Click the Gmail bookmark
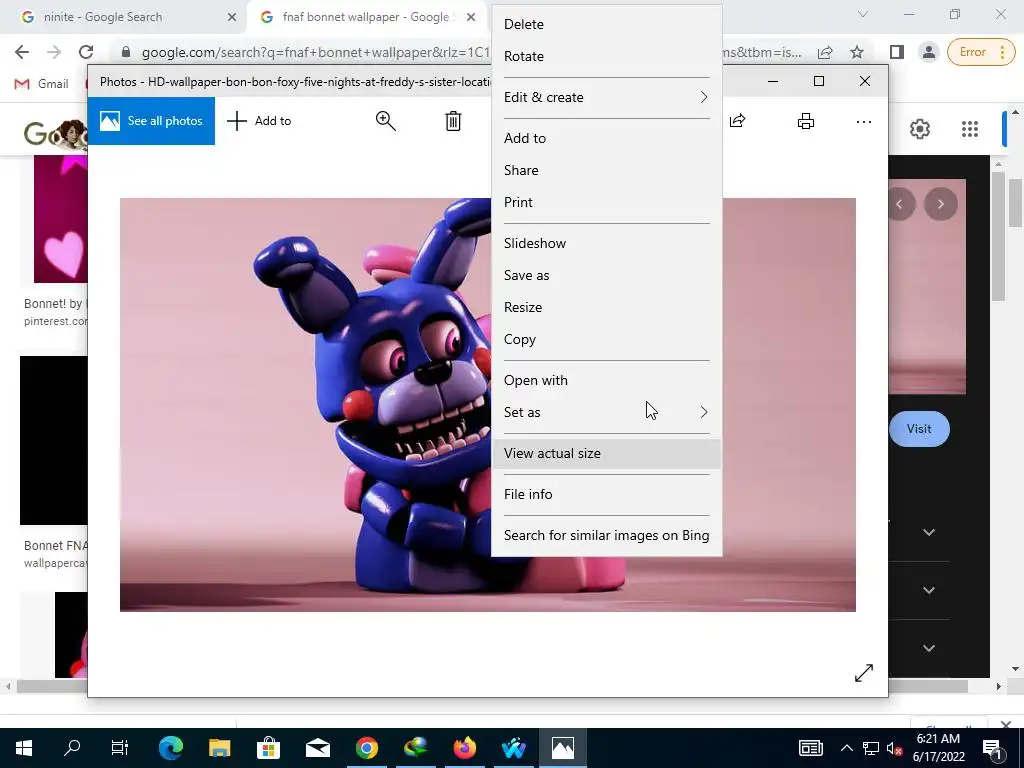Screen dimensions: 1024x768 tap(42, 84)
